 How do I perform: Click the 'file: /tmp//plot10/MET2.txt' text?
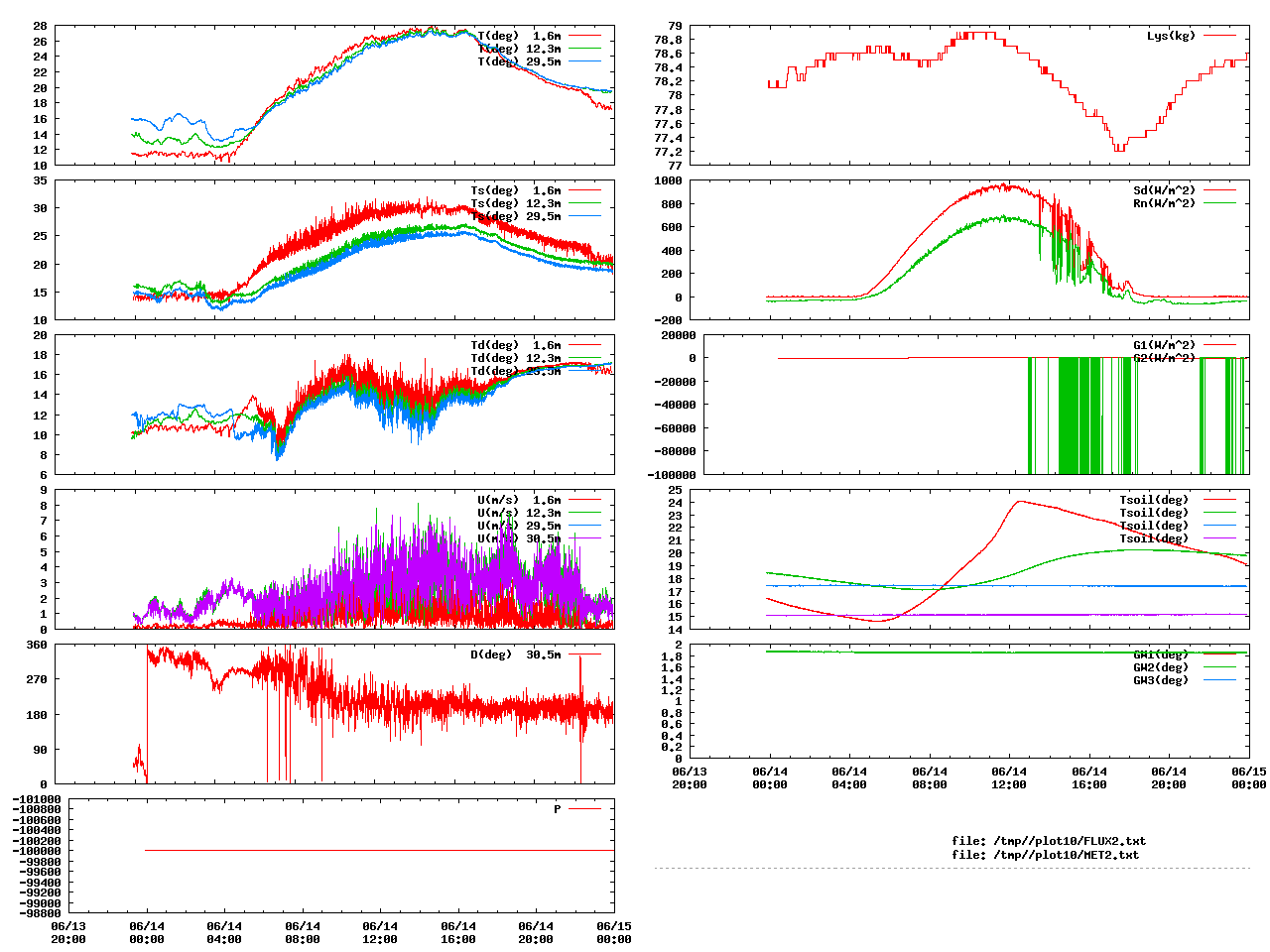(x=1046, y=854)
